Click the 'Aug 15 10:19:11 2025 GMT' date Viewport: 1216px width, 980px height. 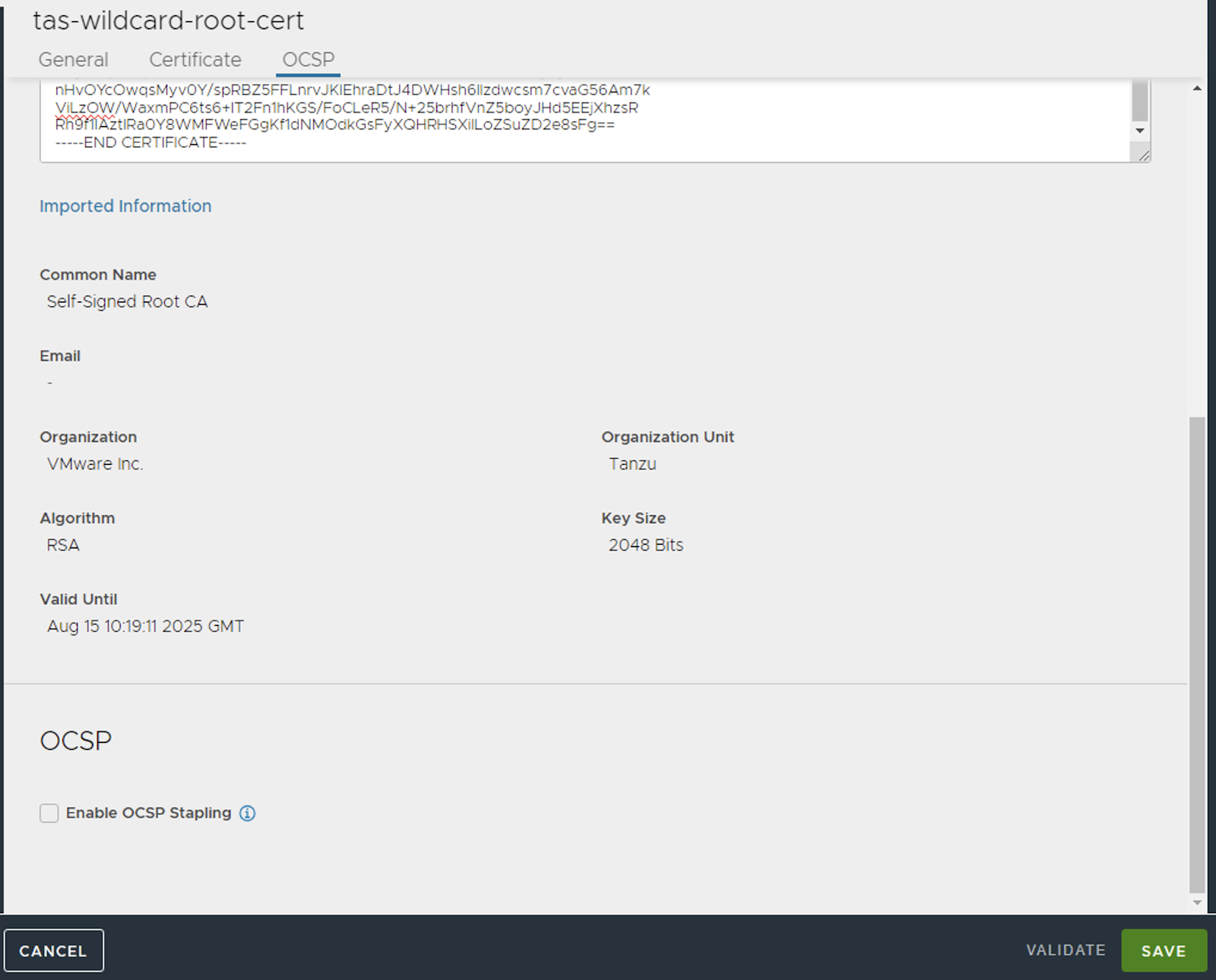[145, 627]
